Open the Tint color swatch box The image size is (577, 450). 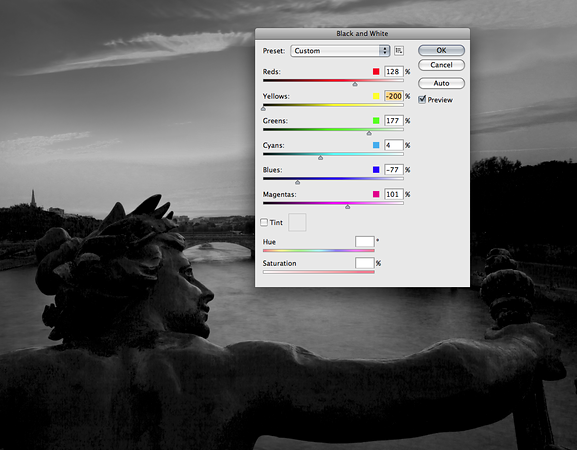pos(297,222)
